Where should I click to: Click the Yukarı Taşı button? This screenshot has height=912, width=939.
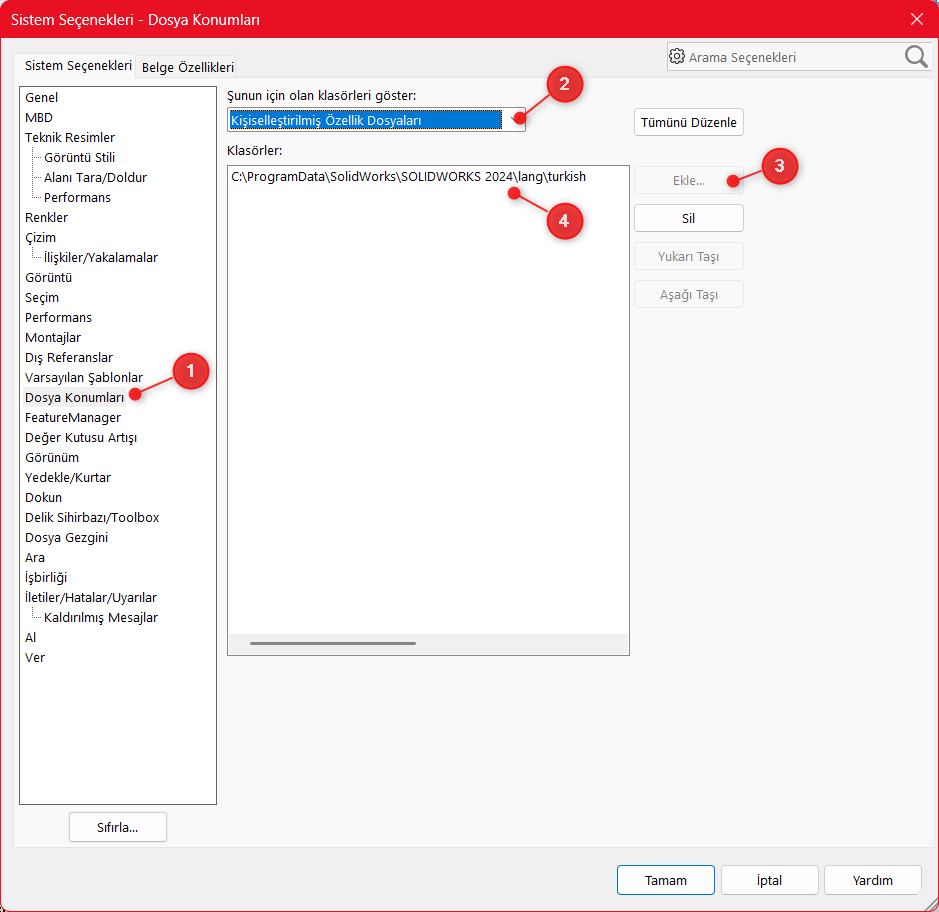pos(689,256)
